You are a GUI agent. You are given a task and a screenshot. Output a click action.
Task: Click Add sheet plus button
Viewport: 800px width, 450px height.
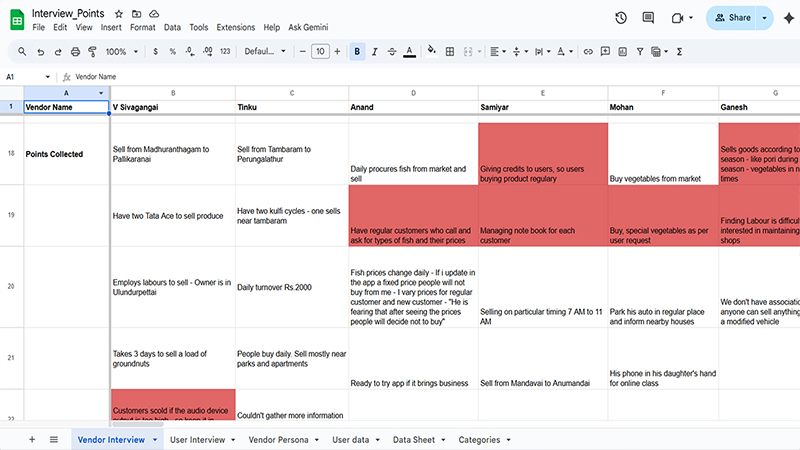click(31, 439)
